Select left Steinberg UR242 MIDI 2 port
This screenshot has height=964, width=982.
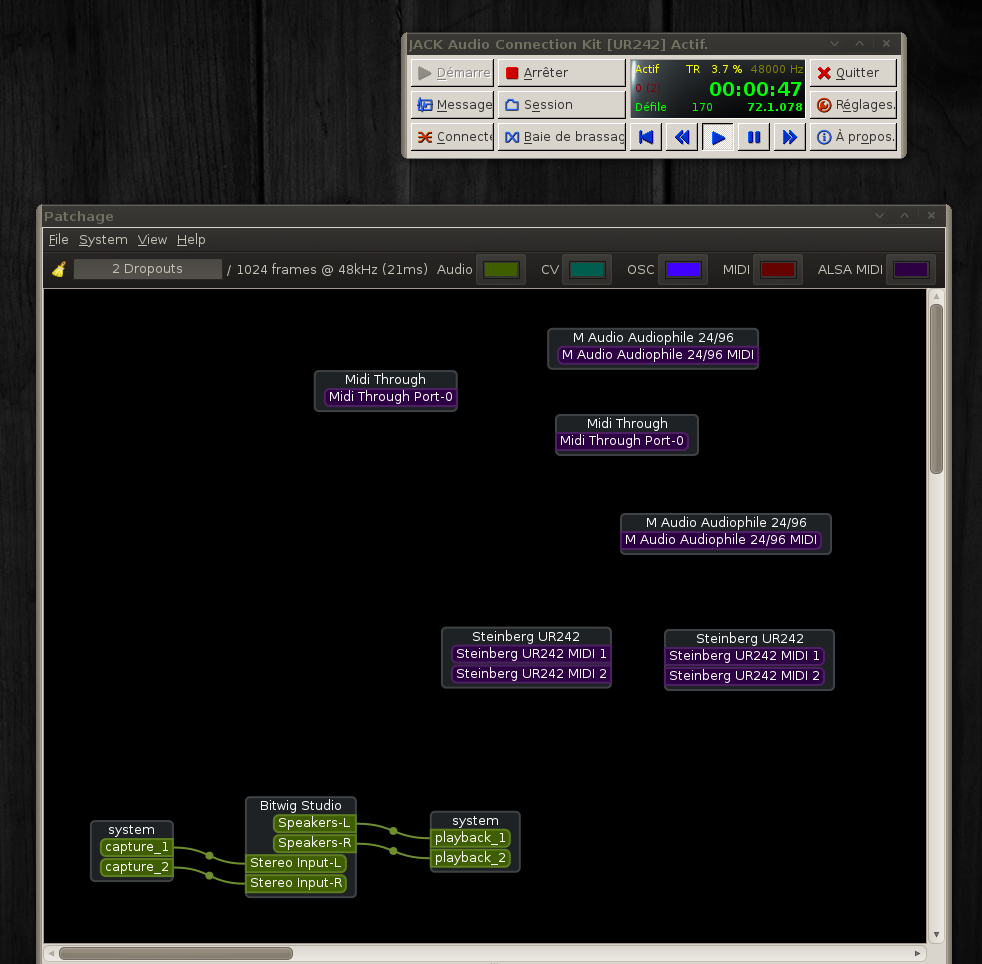click(x=531, y=674)
